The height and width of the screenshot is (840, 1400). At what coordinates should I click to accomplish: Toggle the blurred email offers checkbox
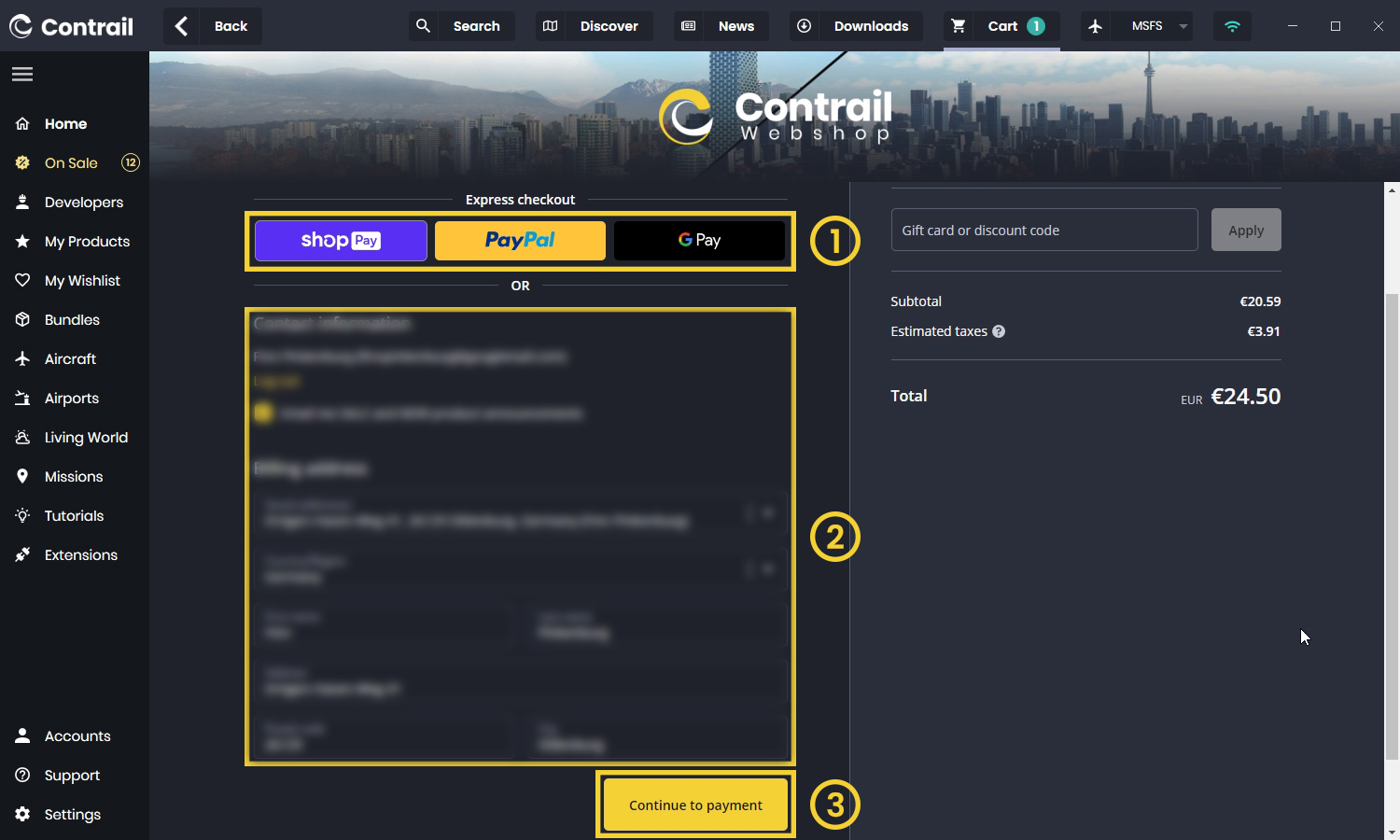(263, 413)
